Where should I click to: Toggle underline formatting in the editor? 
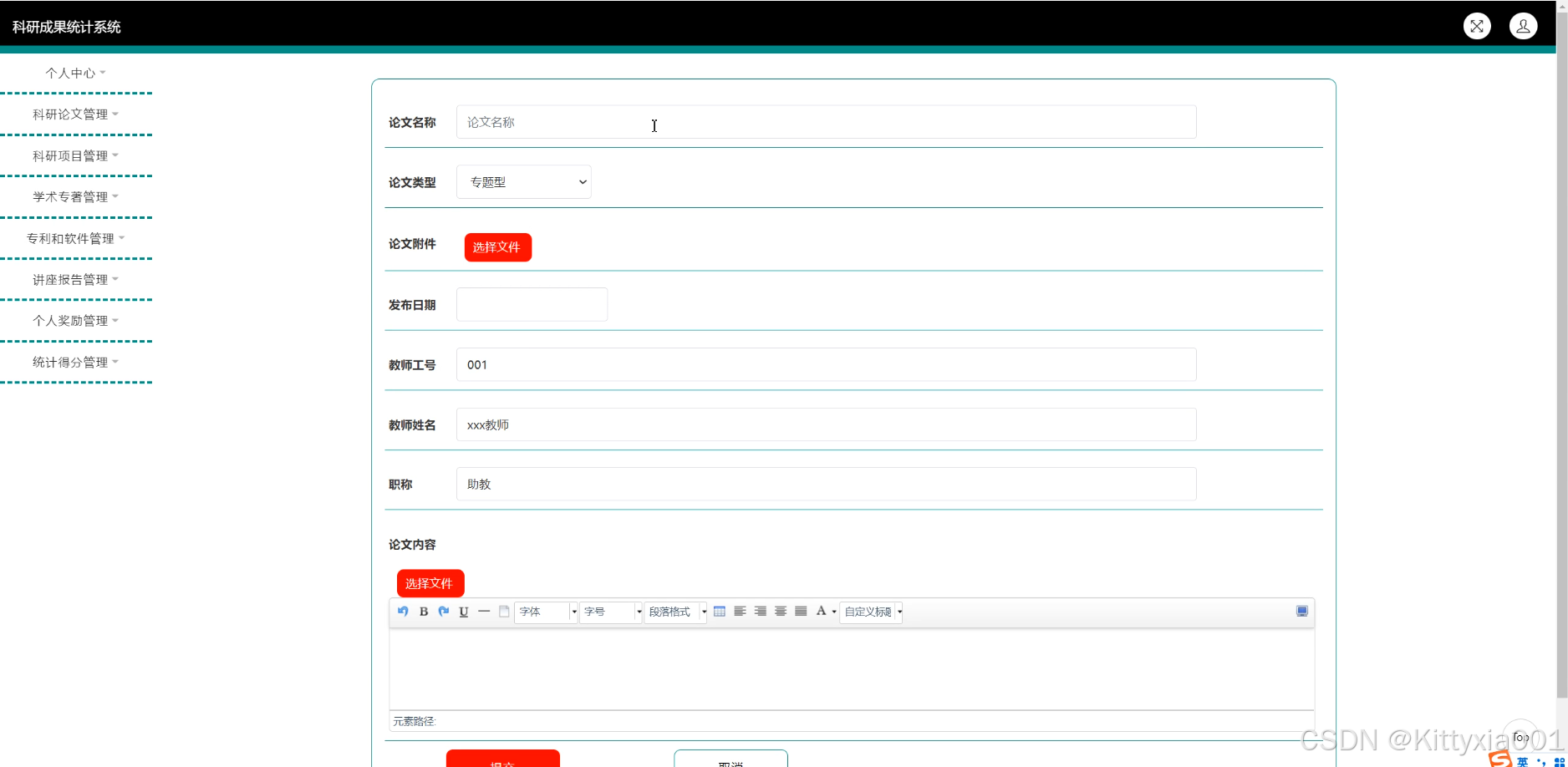click(x=464, y=612)
